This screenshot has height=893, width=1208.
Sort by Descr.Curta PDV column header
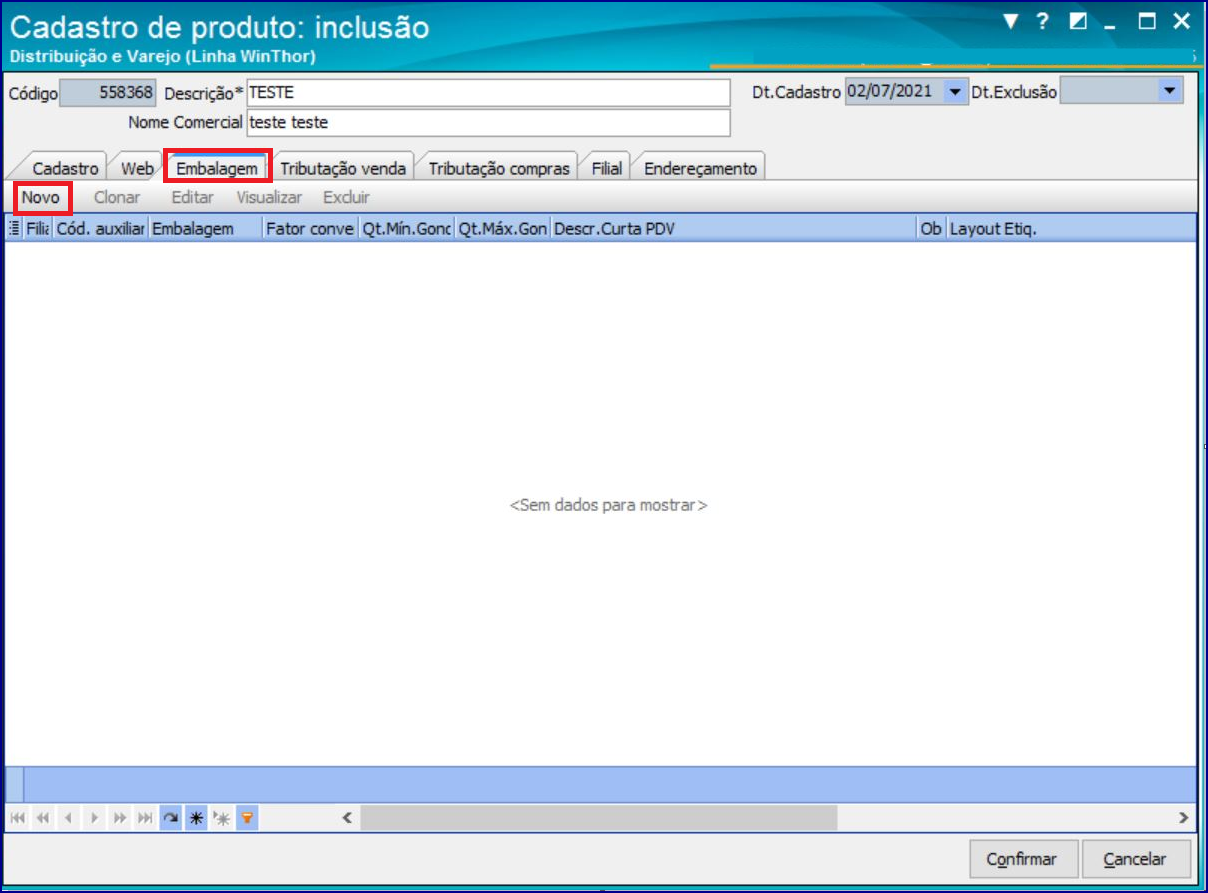coord(734,229)
